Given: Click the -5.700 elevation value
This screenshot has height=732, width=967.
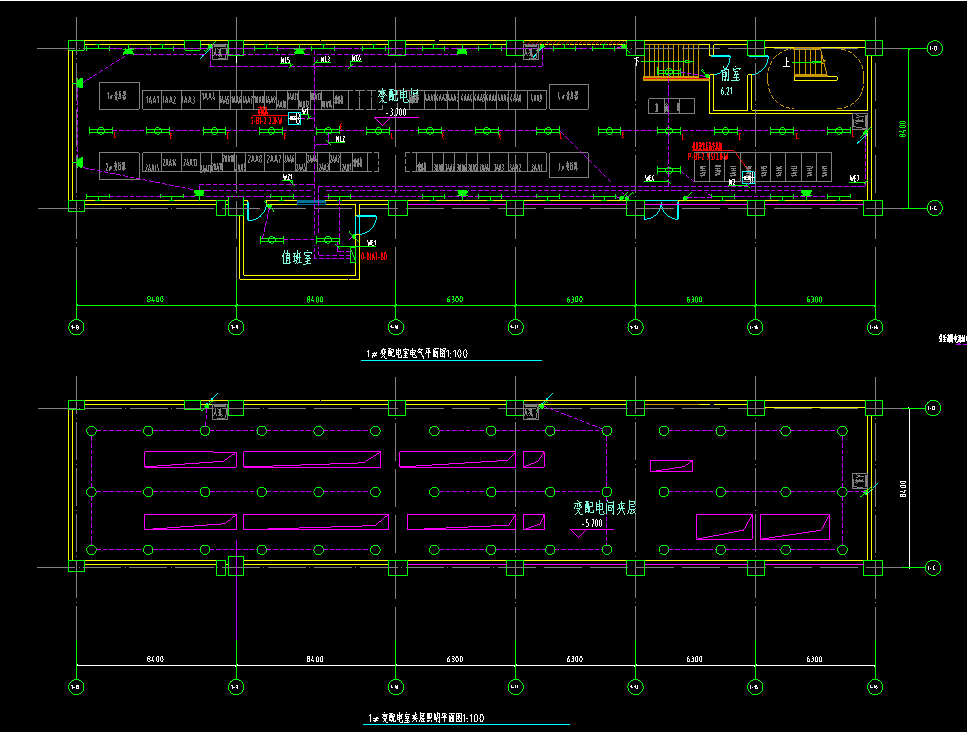Looking at the screenshot, I should pyautogui.click(x=592, y=523).
